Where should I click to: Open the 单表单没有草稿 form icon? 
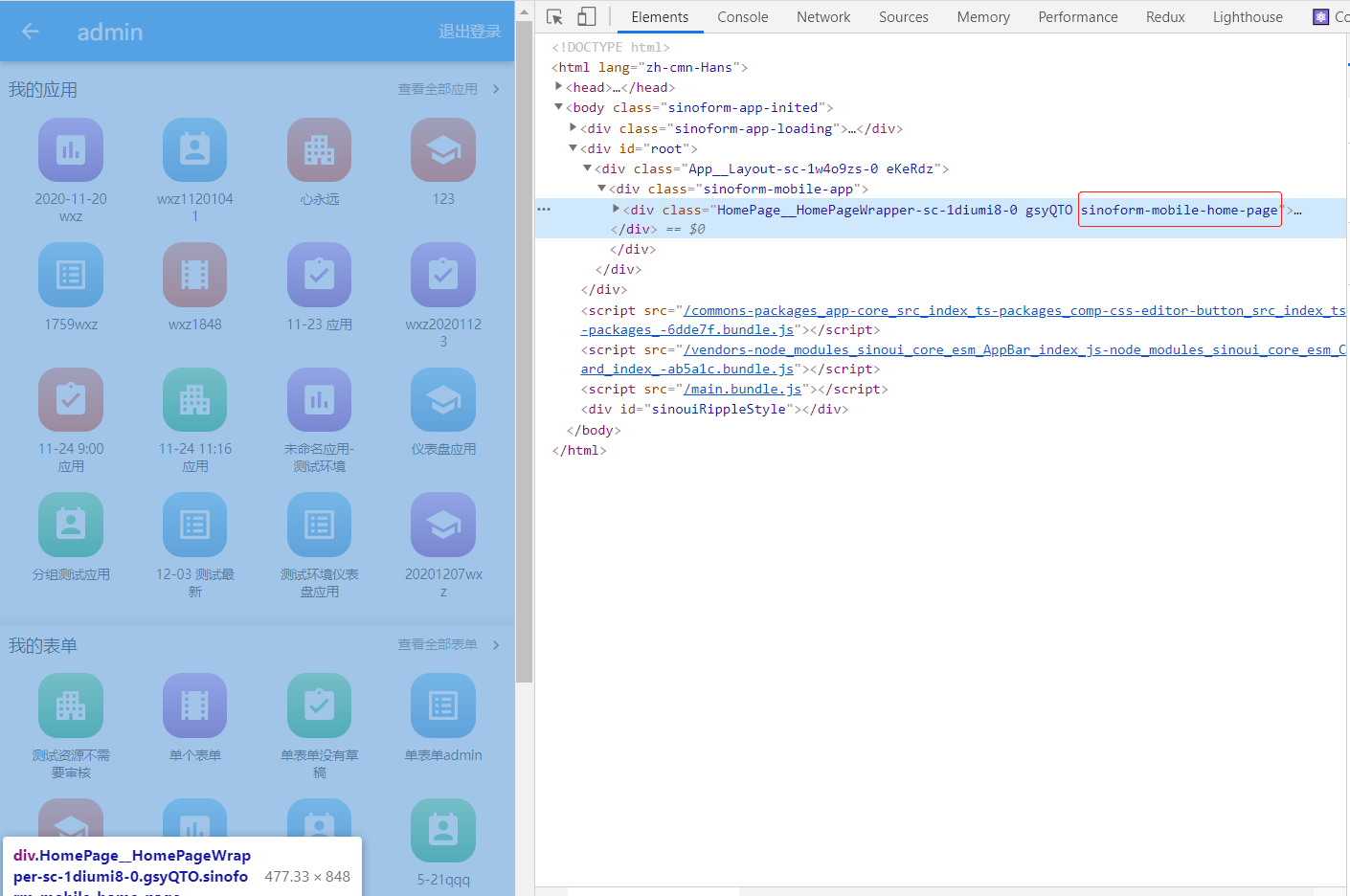(319, 706)
